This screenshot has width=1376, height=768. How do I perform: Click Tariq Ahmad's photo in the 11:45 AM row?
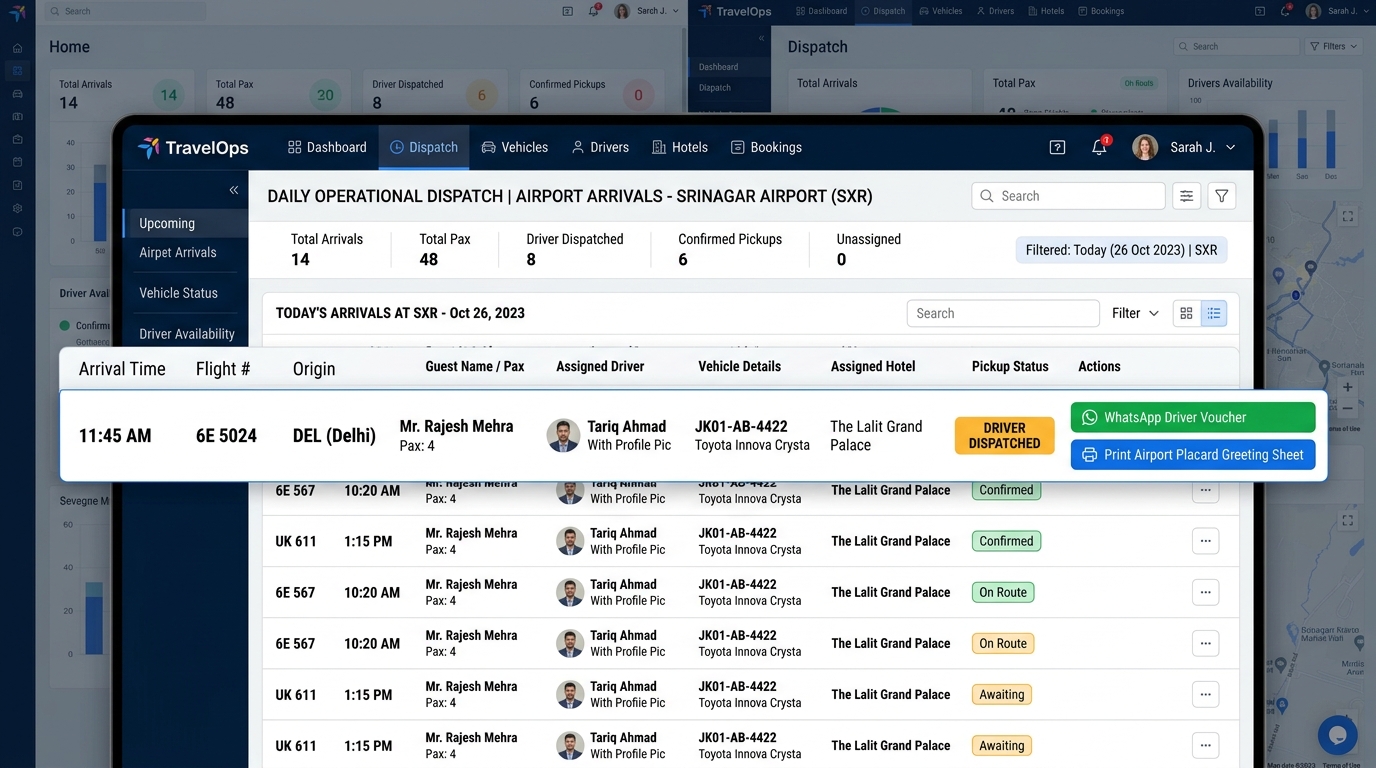point(563,435)
